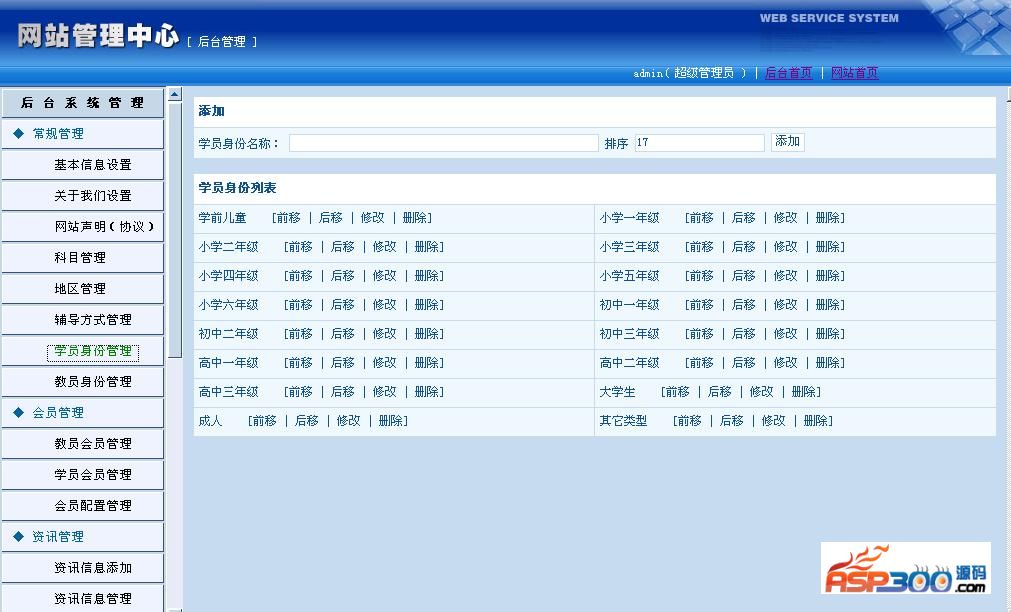Screen dimensions: 1011x612
Task: Click 后移 for 高中一年级
Action: [342, 363]
